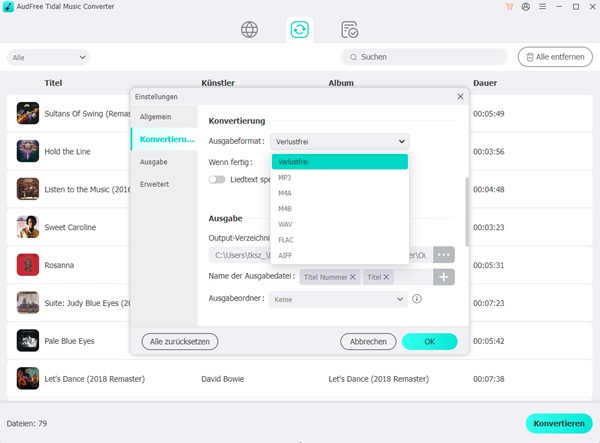The image size is (600, 443).
Task: Click the David Bowie artist cell
Action: point(223,379)
